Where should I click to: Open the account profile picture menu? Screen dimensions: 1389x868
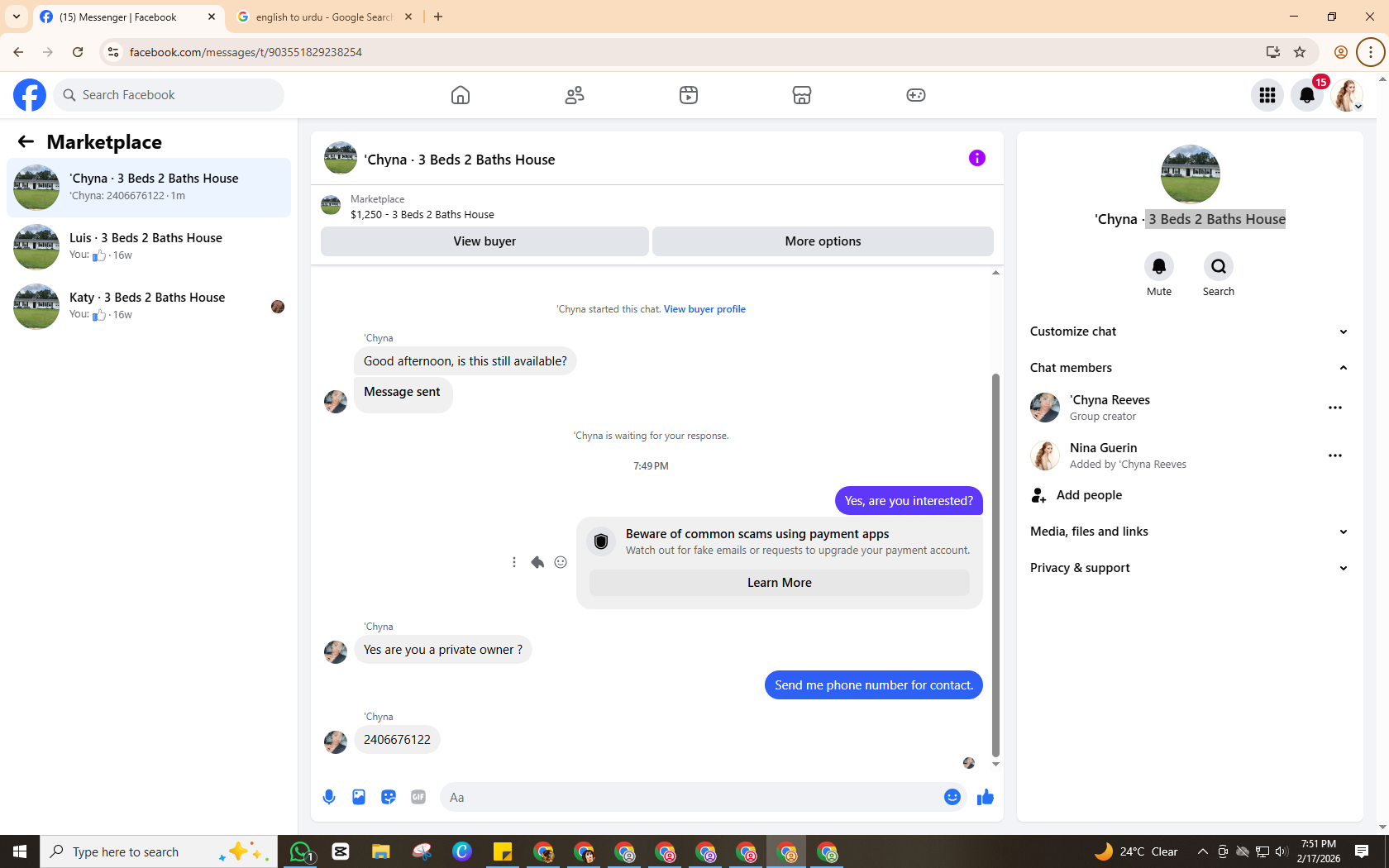pos(1348,95)
